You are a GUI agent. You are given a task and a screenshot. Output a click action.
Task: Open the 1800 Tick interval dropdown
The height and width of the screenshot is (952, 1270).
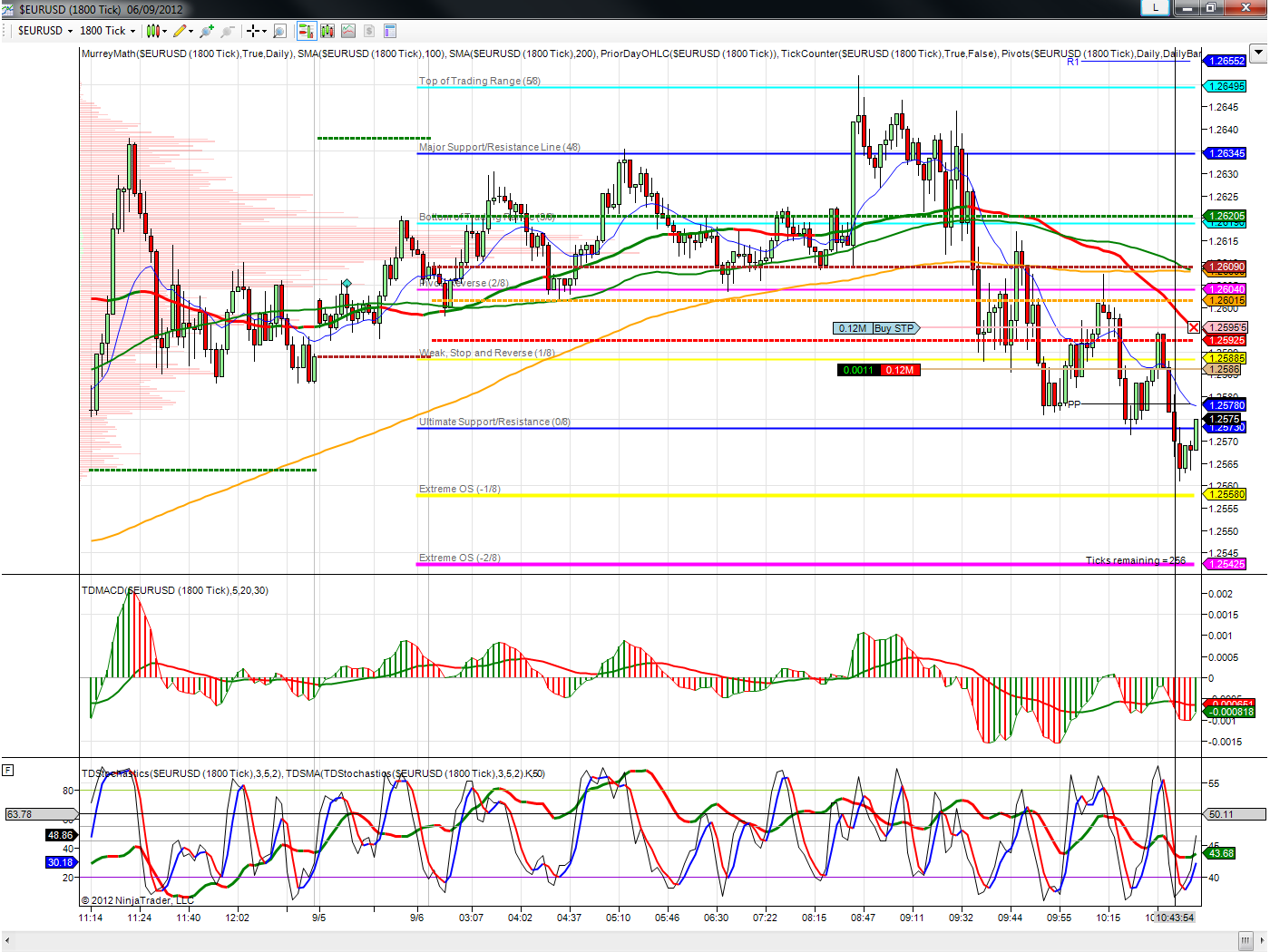(108, 31)
